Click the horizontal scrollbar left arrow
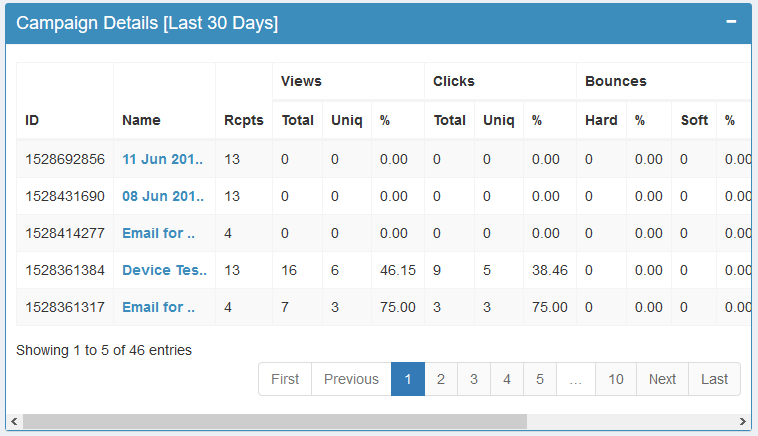Screen dimensions: 758x436 13,421
